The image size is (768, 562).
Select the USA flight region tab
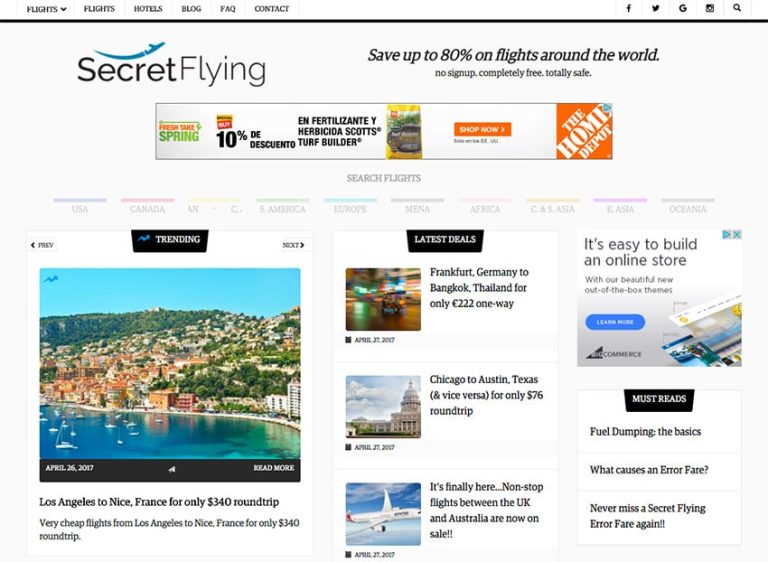coord(80,207)
